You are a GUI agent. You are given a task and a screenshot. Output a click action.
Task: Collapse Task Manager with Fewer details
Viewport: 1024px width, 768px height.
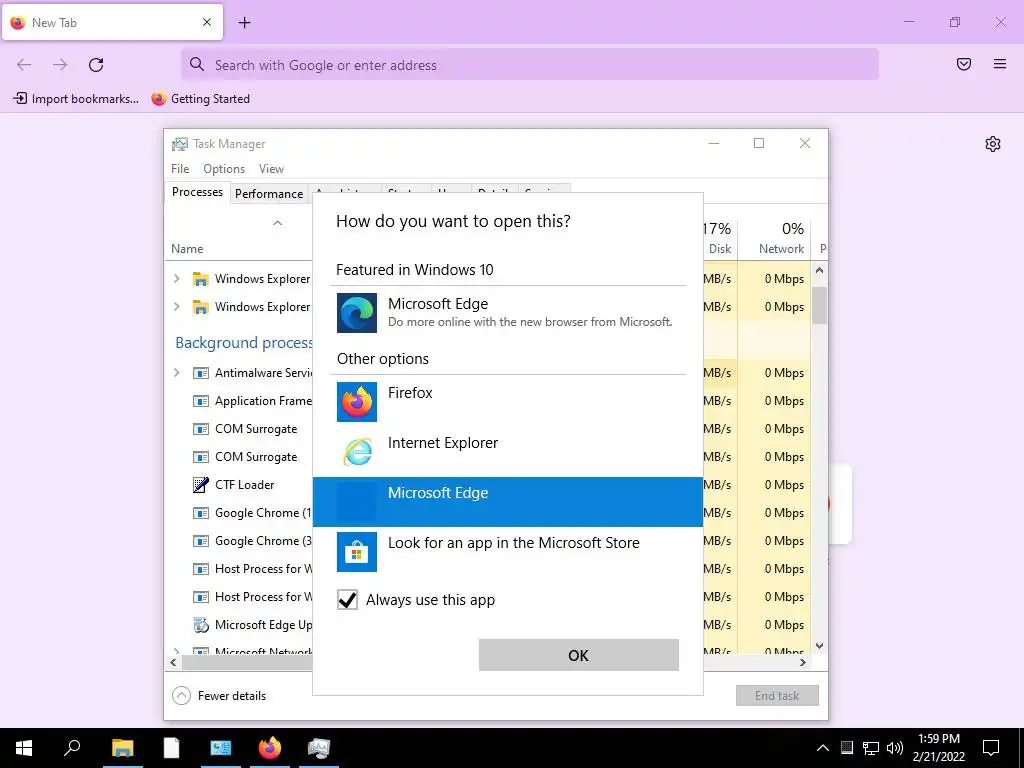[x=219, y=696]
